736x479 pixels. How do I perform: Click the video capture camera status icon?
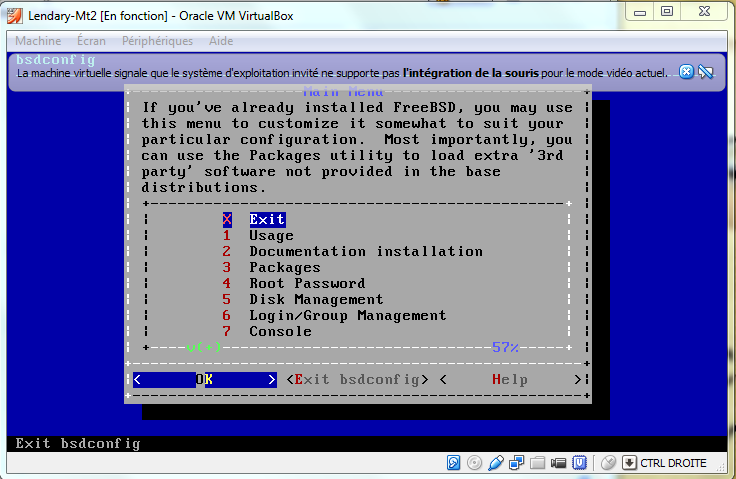559,463
